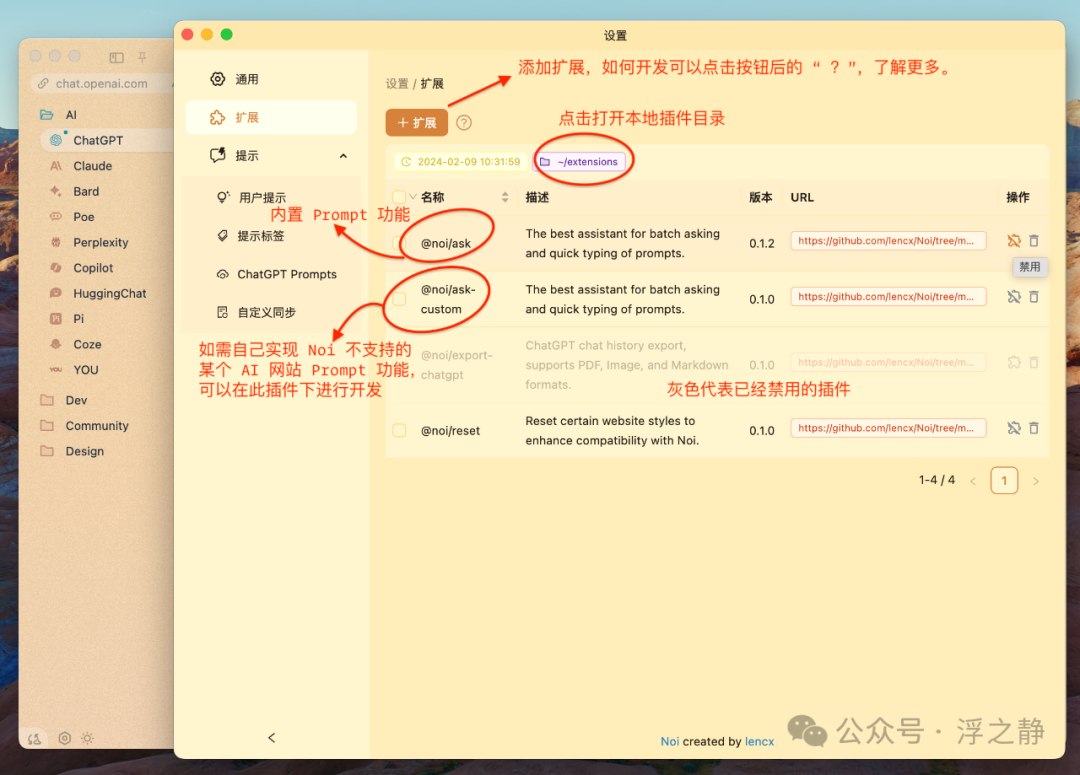Check the @noi/ask-custom row checkbox
Image resolution: width=1080 pixels, height=775 pixels.
[x=399, y=299]
